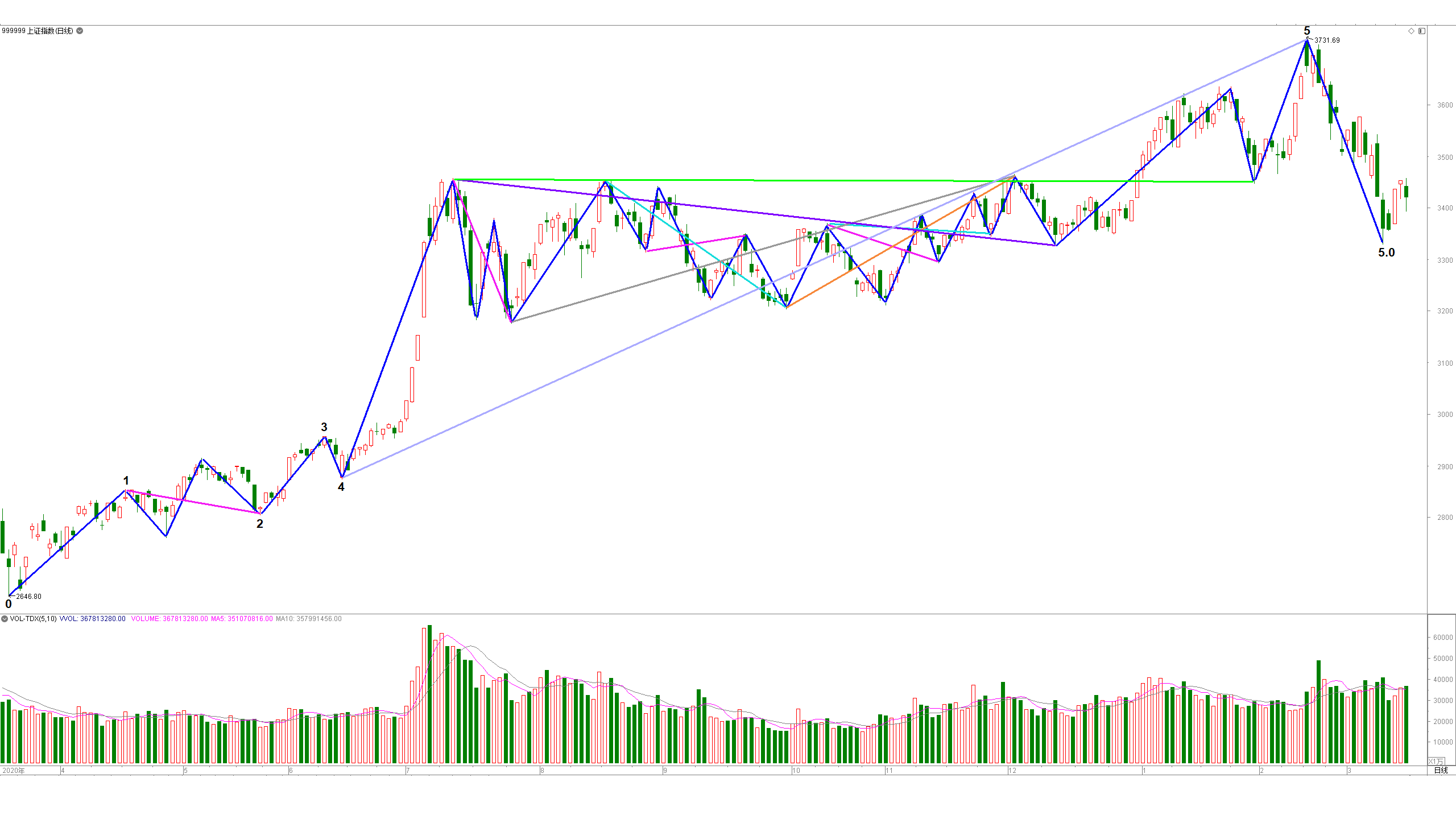Click the 10000 volume axis label
Screen dimensions: 1456x819
click(1443, 742)
